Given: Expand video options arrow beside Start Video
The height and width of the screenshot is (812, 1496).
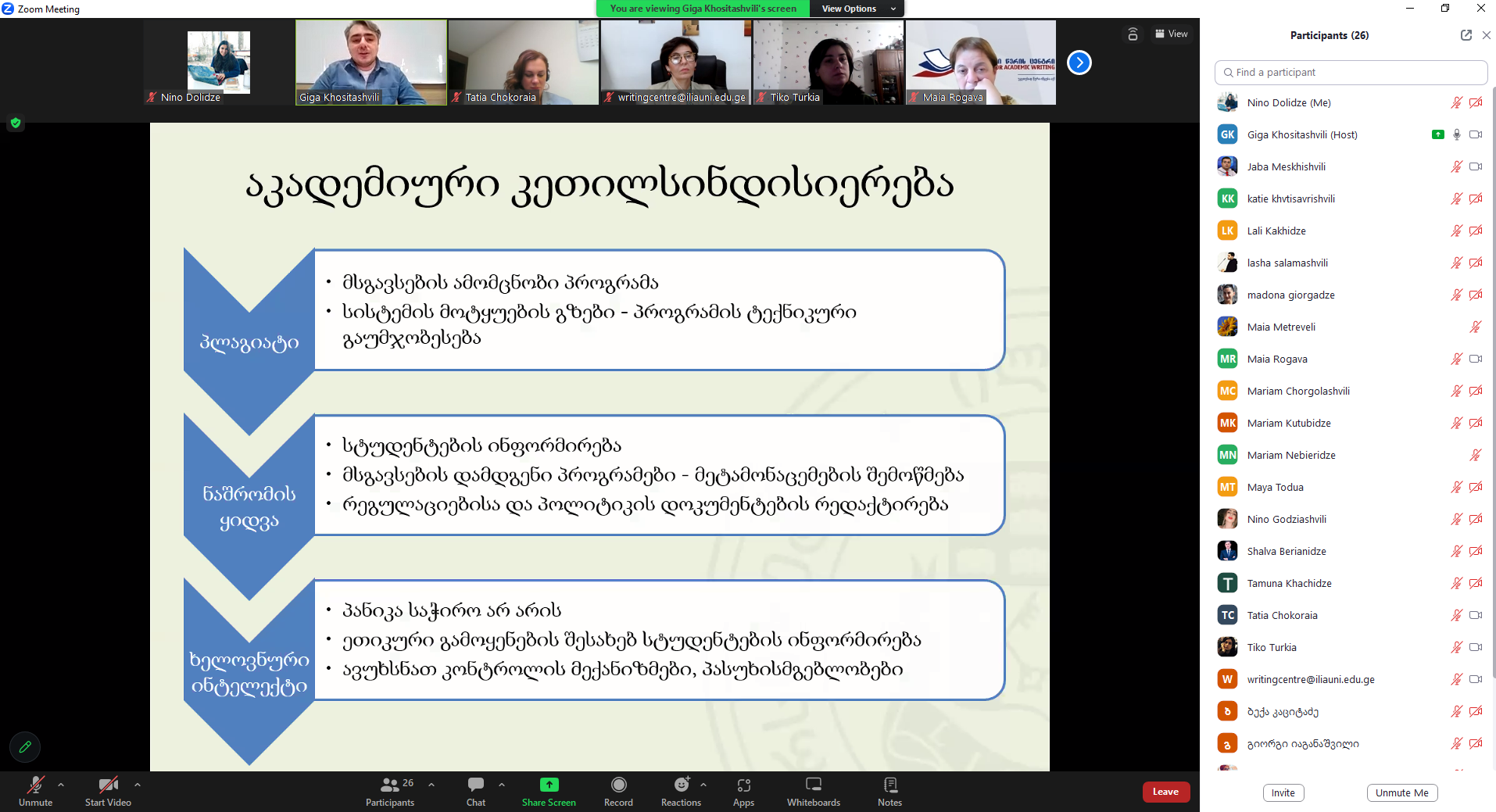Looking at the screenshot, I should [x=138, y=785].
